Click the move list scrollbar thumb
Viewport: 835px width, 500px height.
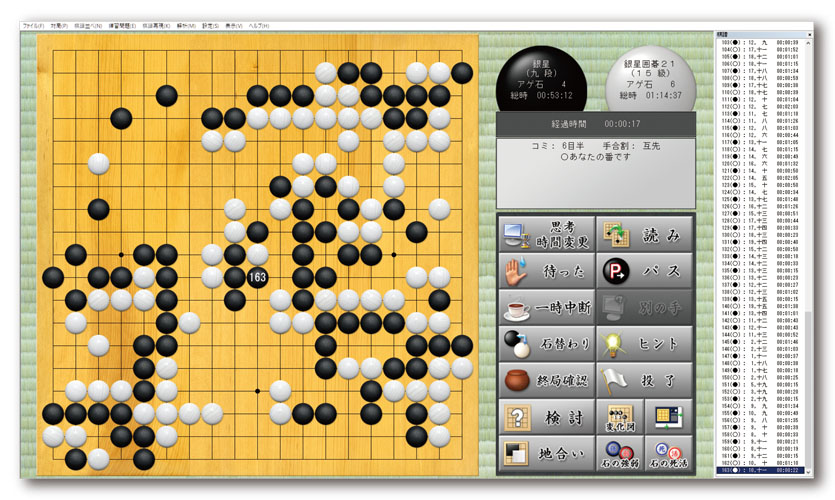tap(809, 389)
